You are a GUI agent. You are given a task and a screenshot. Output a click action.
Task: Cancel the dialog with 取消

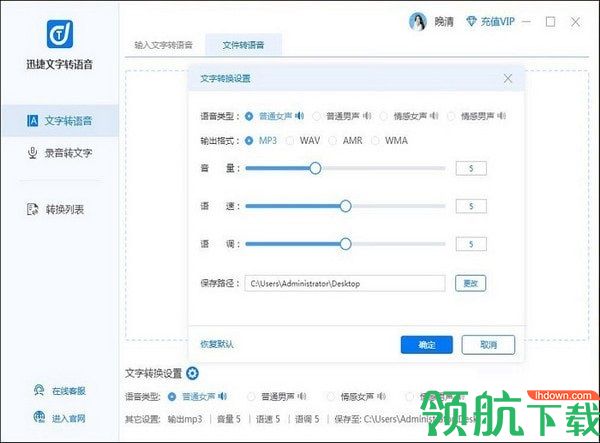[488, 345]
